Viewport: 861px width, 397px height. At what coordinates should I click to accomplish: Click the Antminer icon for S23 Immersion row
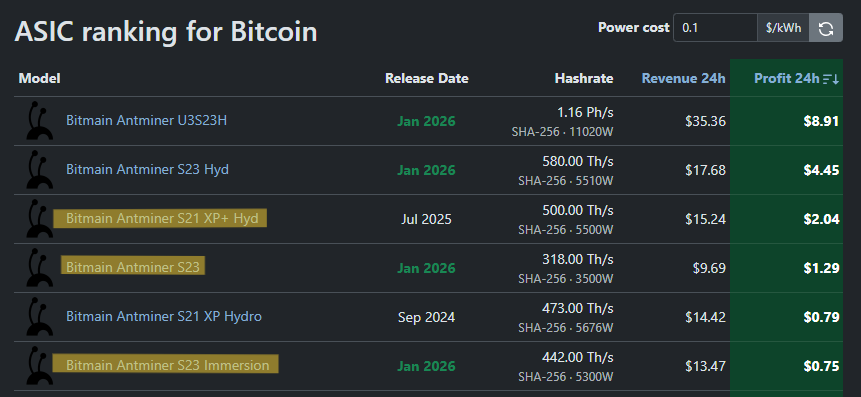(40, 365)
